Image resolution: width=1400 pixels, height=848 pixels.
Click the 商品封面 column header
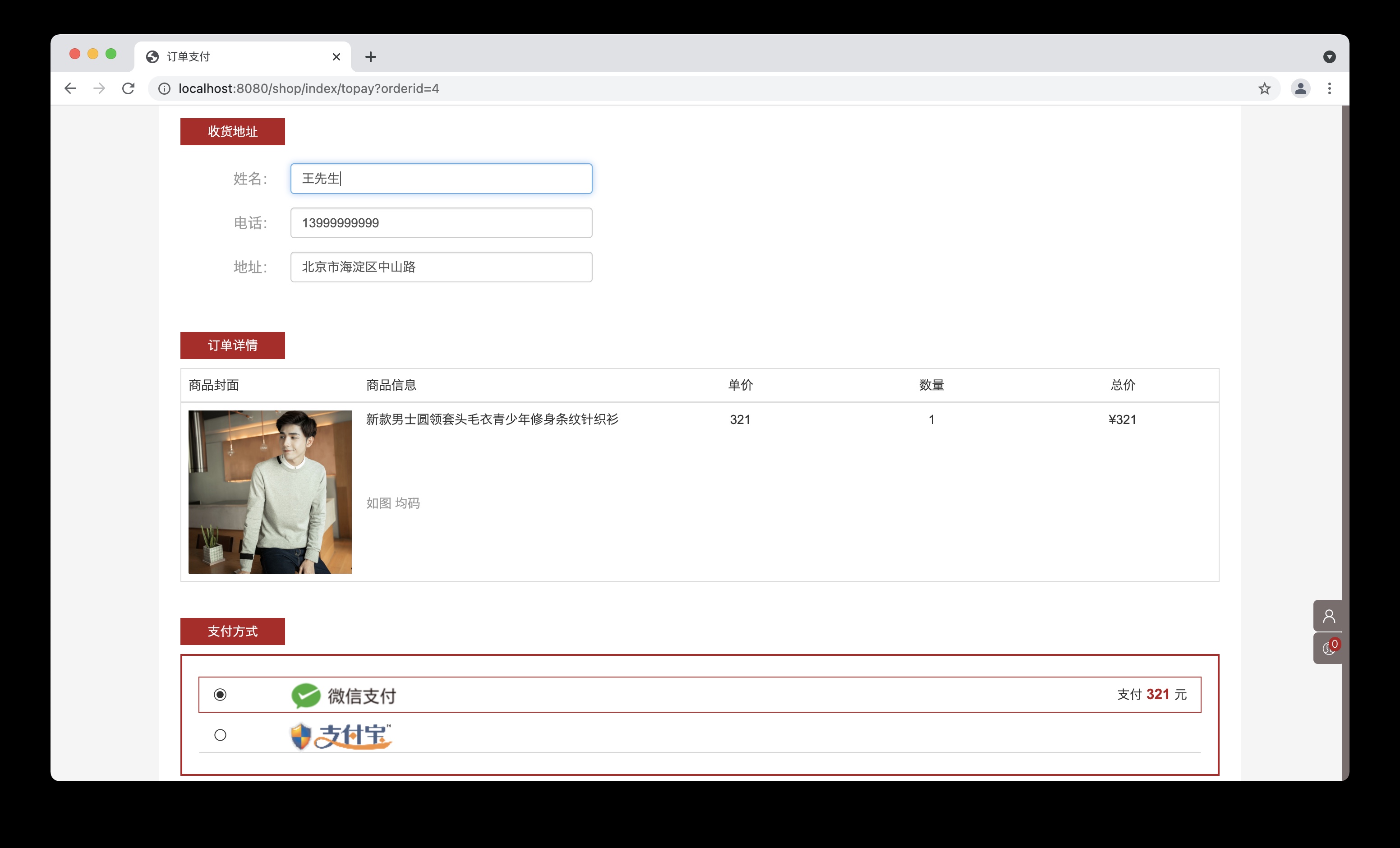pos(214,385)
